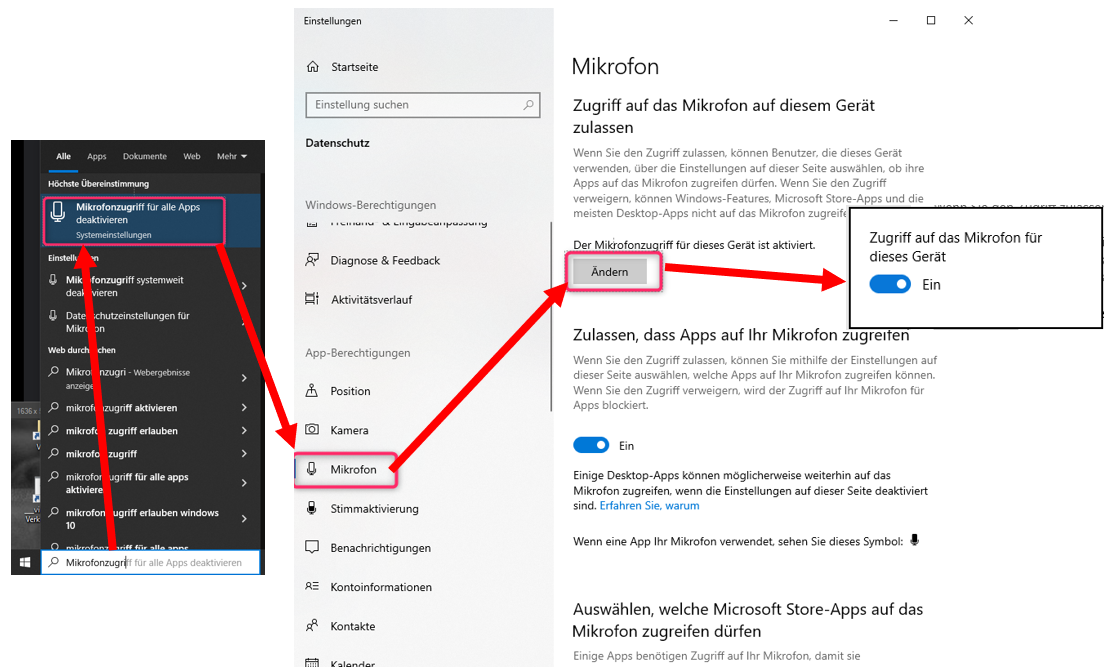This screenshot has width=1104, height=670.
Task: Open the 'Erfahren Sie, warum' link
Action: 649,505
